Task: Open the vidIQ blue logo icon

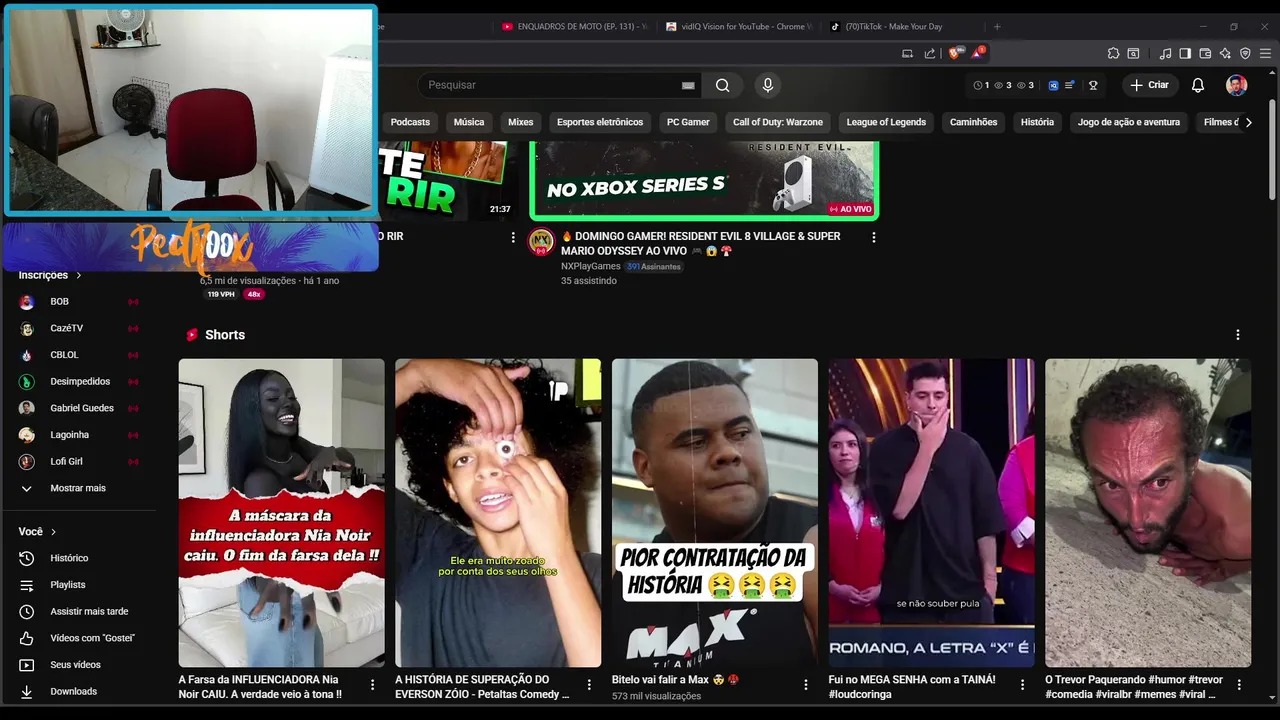Action: click(x=1054, y=86)
